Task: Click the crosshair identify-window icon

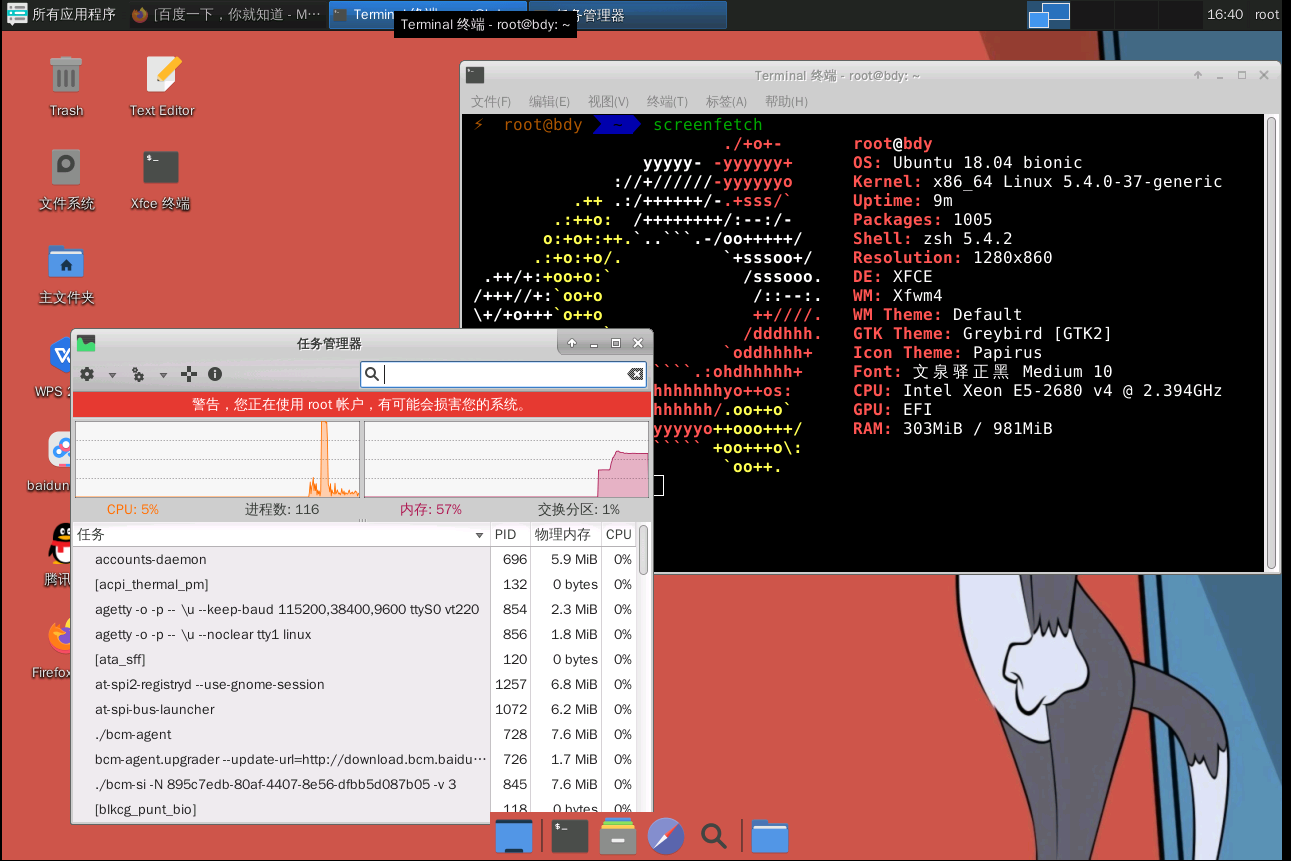Action: 189,374
